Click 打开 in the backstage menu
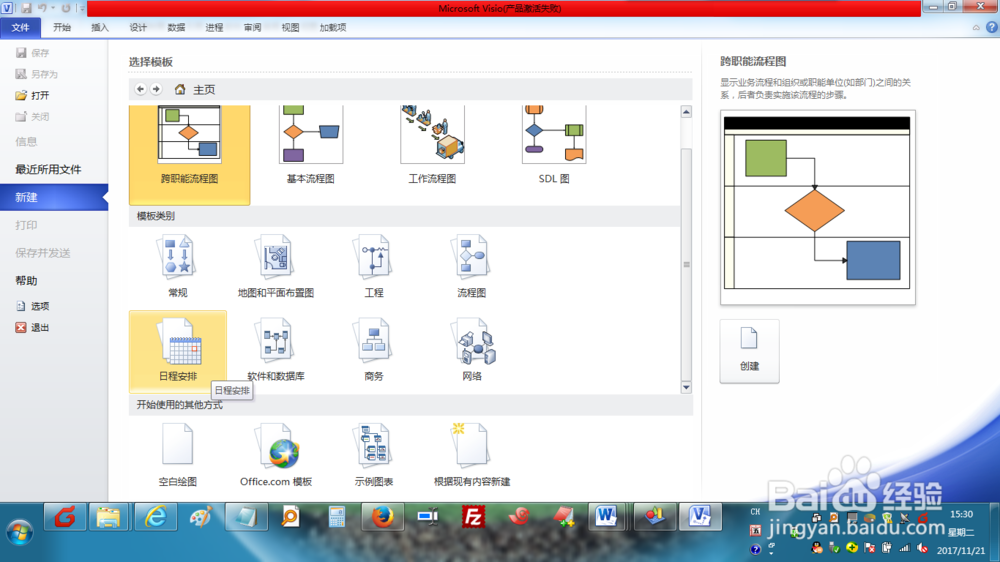The height and width of the screenshot is (562, 1000). coord(33,95)
